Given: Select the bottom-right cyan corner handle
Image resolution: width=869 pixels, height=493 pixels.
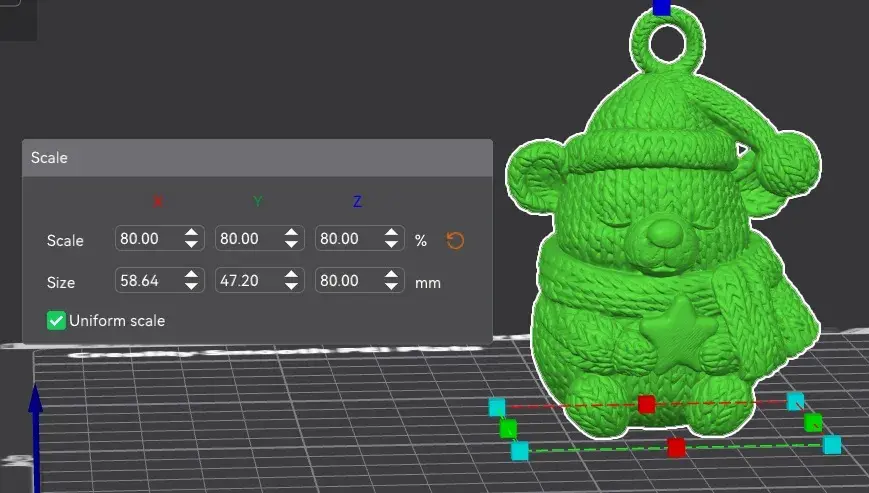Looking at the screenshot, I should (832, 444).
